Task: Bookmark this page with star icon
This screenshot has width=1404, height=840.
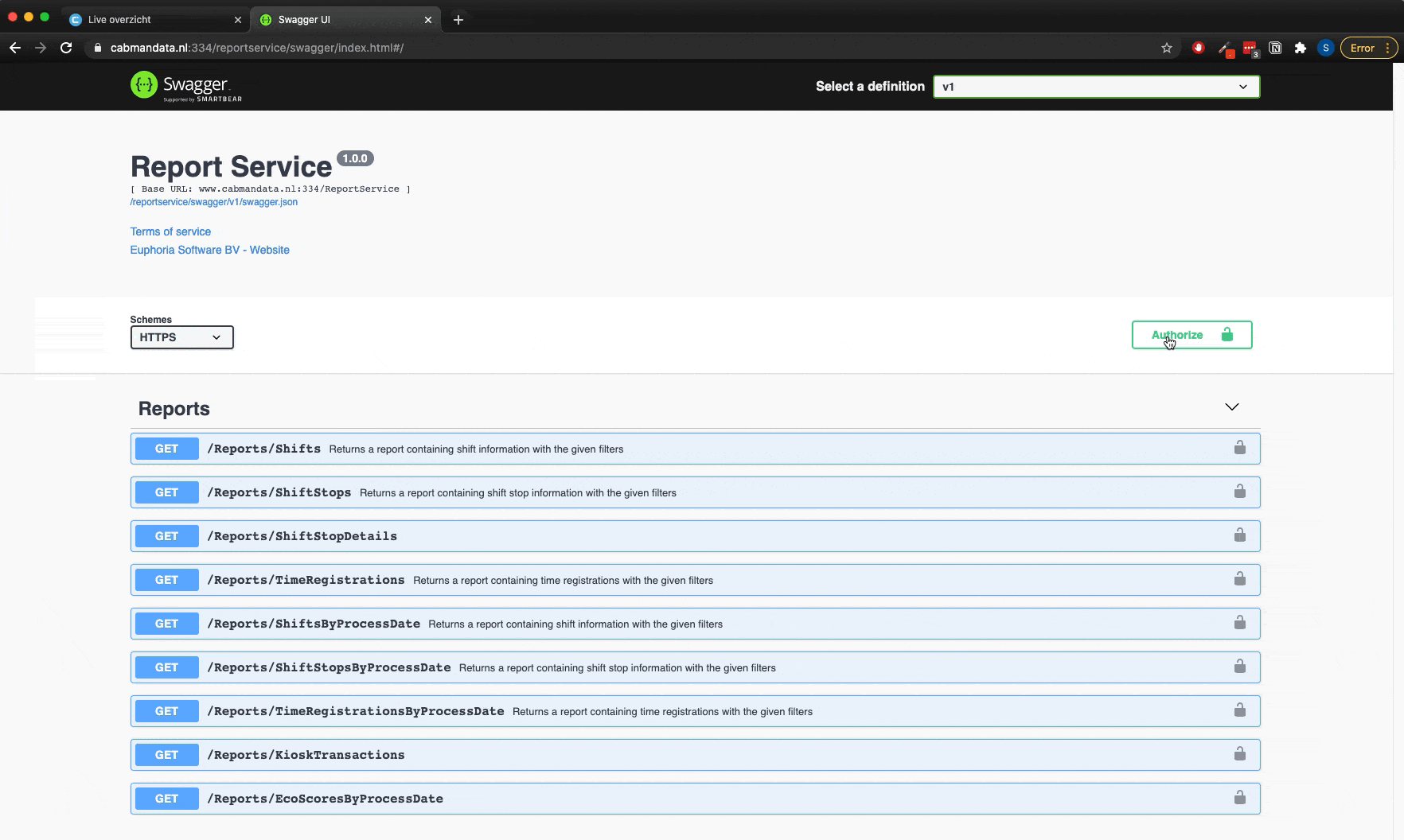Action: (1166, 48)
